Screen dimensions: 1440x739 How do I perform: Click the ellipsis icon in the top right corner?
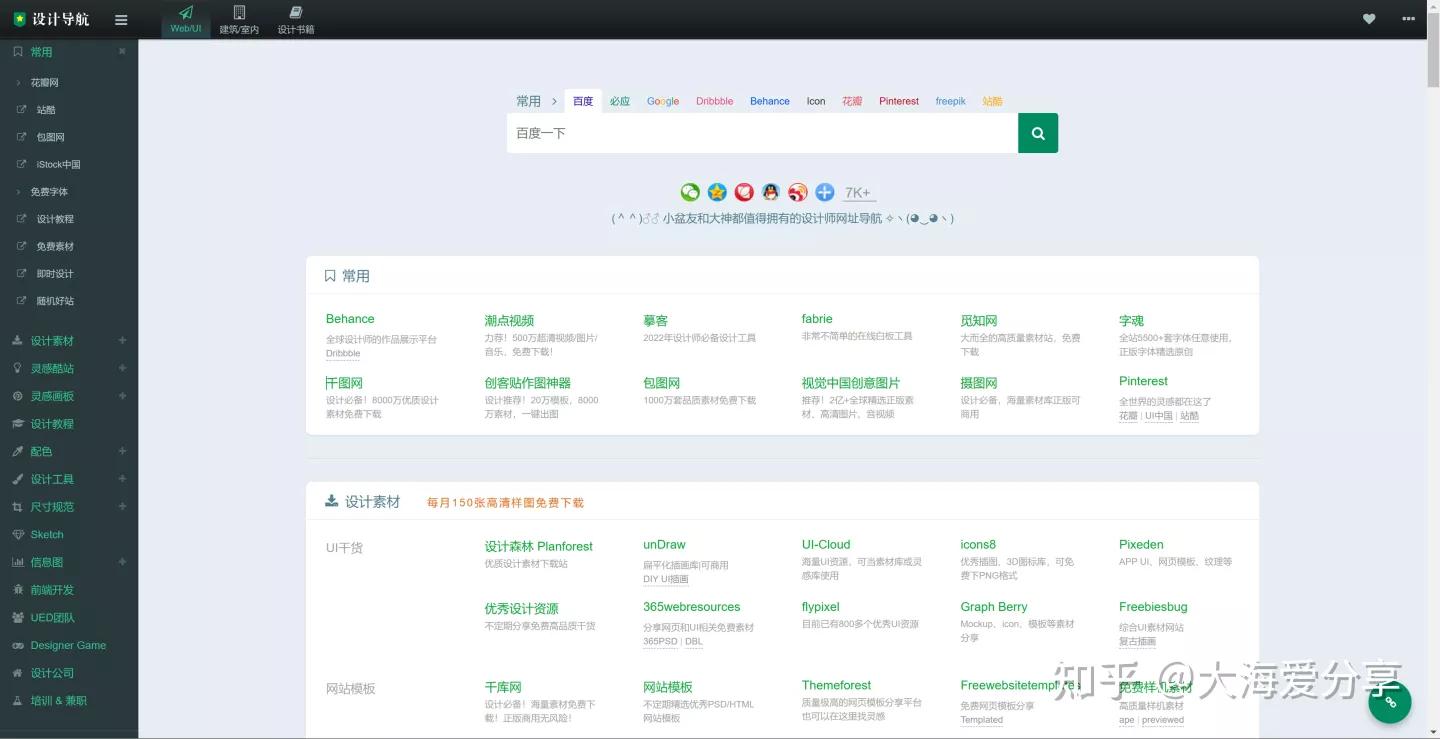point(1408,18)
